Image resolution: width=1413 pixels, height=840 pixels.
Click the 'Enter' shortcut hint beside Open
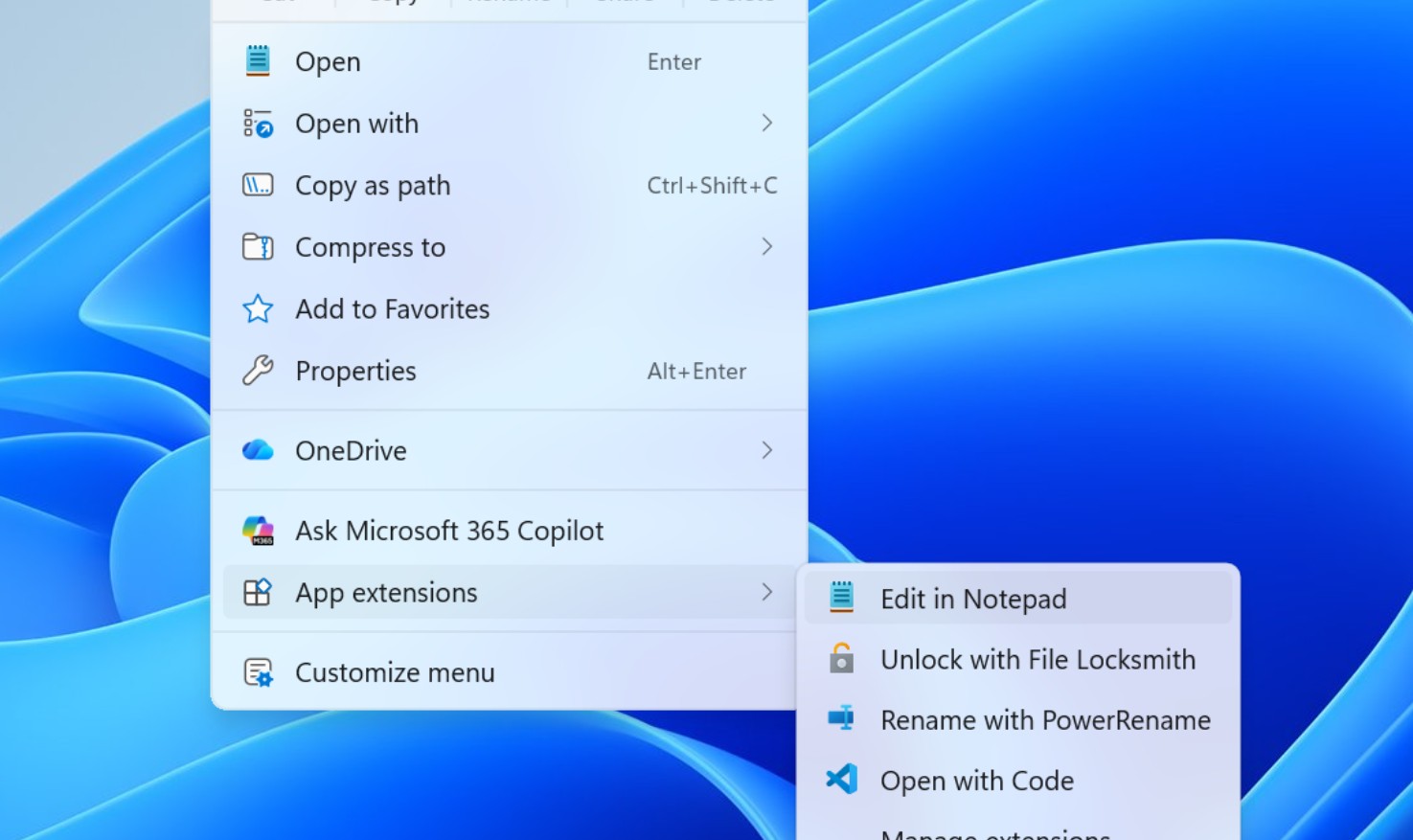674,61
